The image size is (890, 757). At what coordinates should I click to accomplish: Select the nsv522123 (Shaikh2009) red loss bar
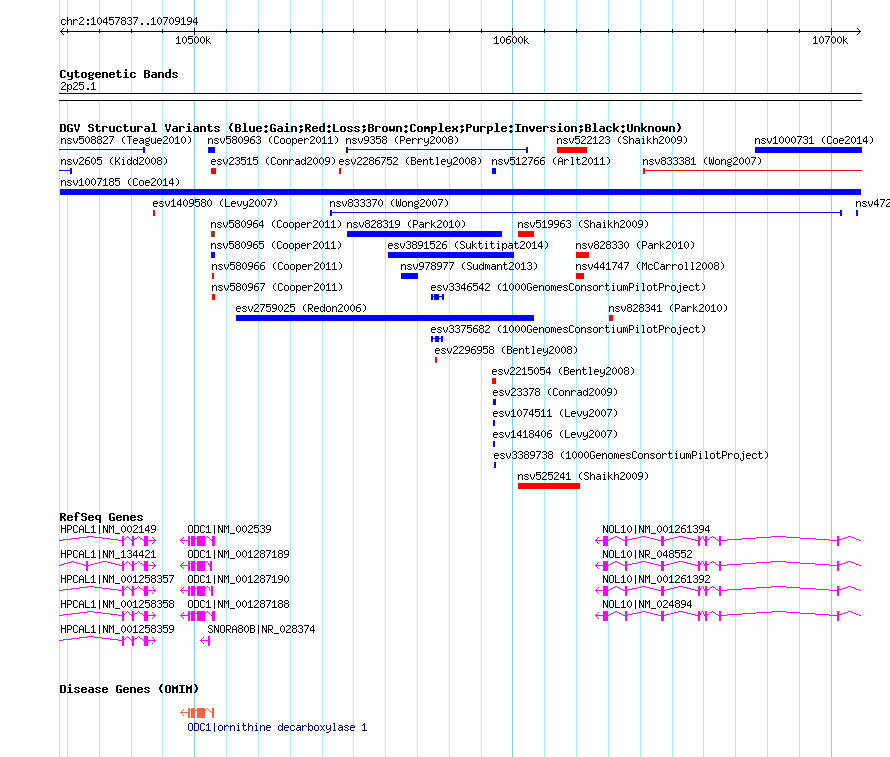(572, 150)
